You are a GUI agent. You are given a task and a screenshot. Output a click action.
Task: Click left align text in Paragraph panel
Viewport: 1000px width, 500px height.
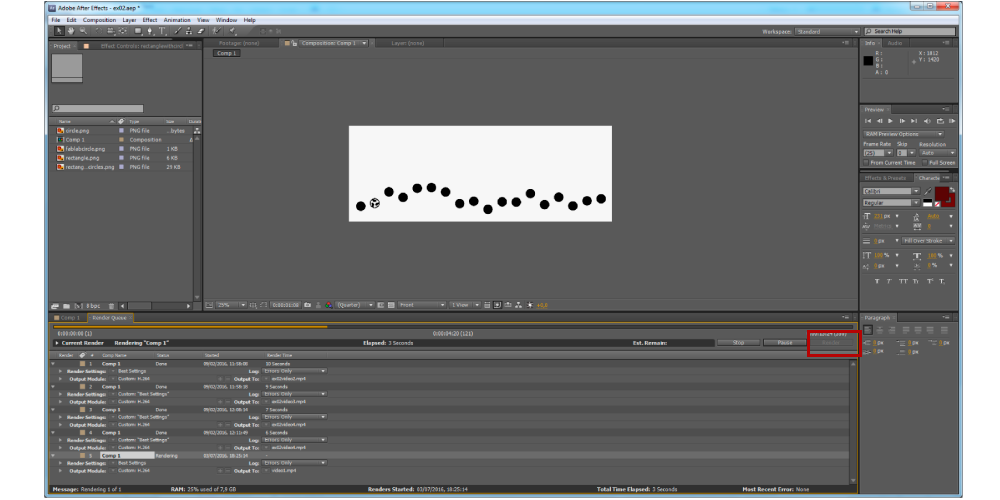(868, 330)
